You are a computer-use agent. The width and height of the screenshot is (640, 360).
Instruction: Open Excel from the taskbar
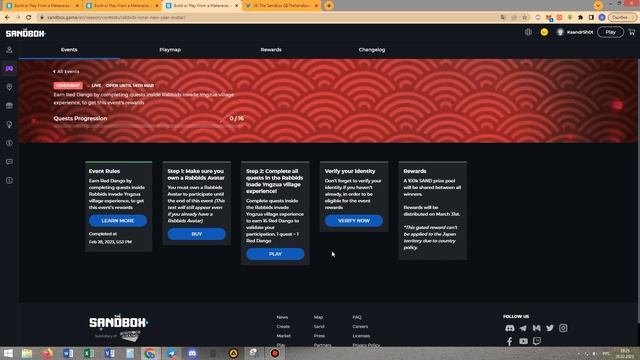pyautogui.click(x=89, y=353)
